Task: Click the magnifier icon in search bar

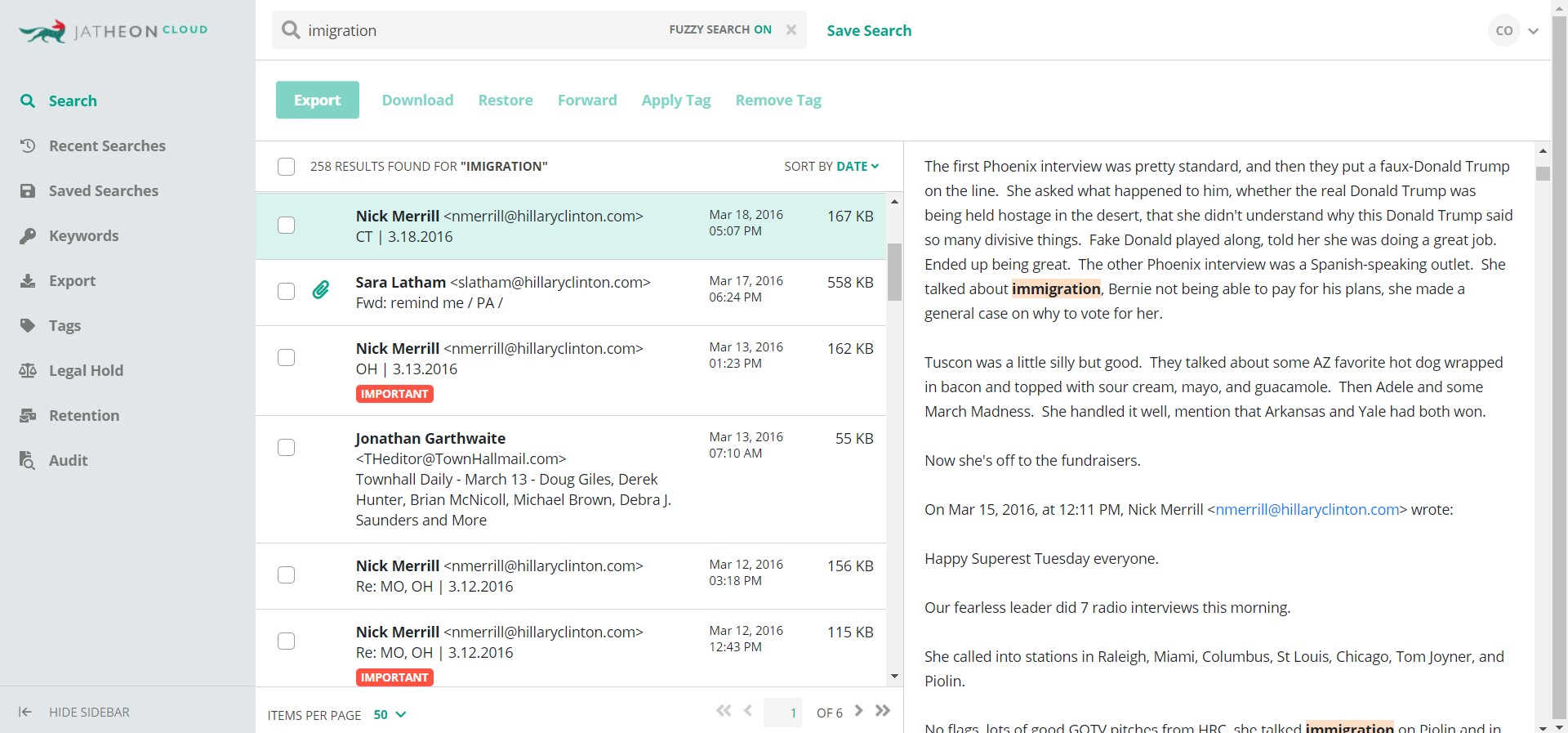Action: (291, 30)
